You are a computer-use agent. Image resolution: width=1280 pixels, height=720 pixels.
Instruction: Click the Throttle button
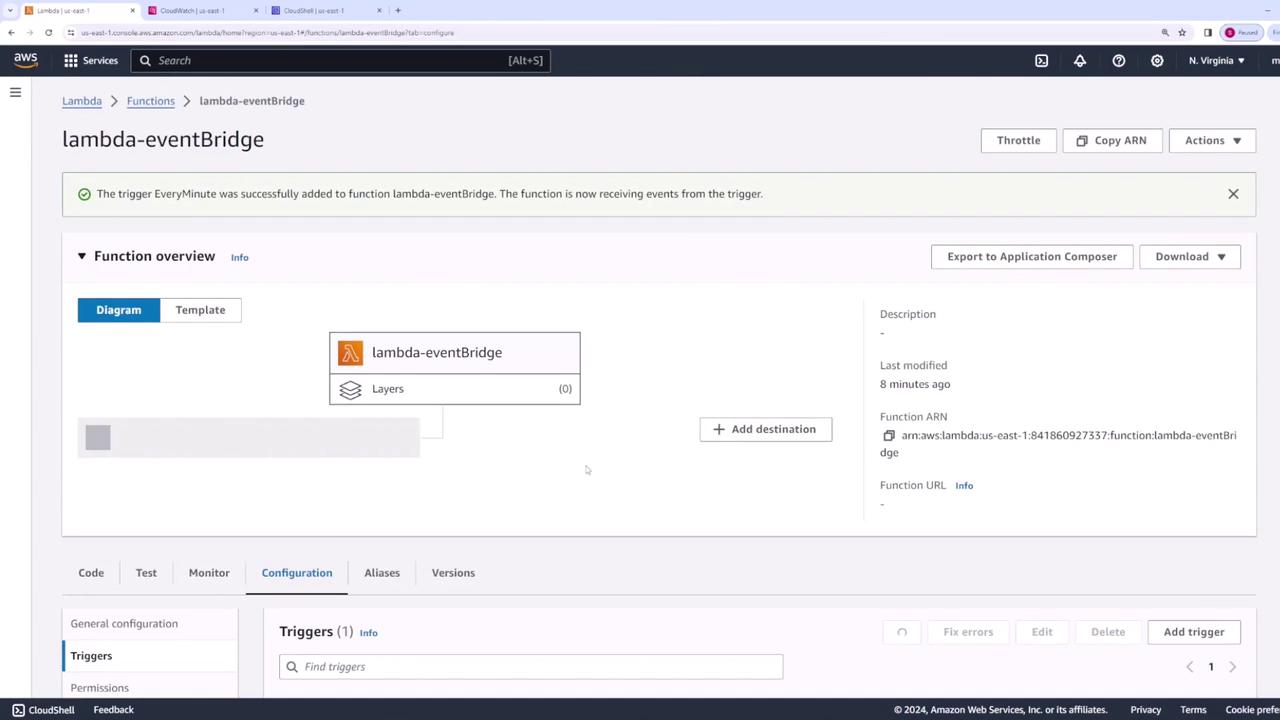[1018, 140]
